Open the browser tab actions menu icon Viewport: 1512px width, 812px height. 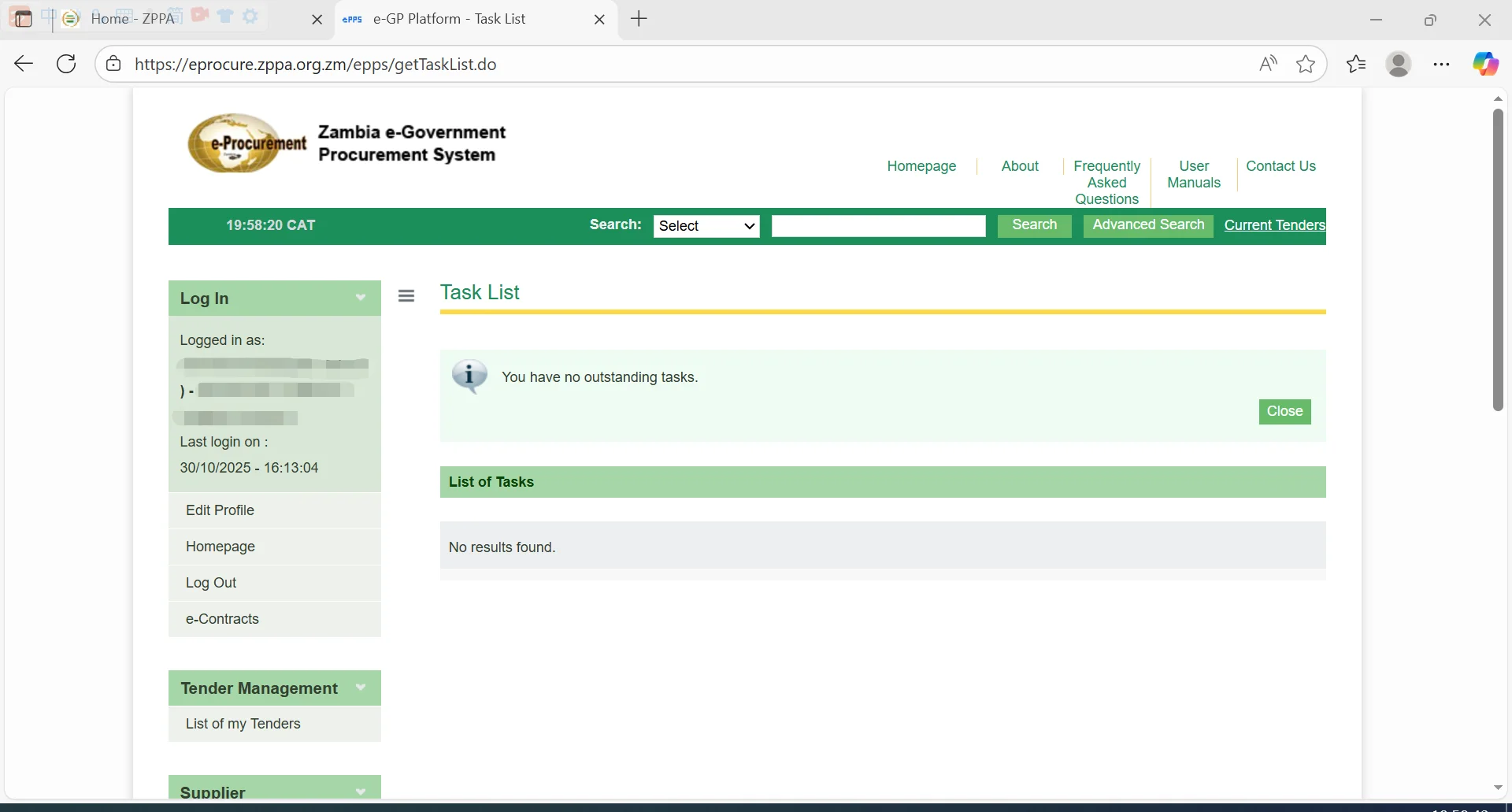tap(23, 19)
